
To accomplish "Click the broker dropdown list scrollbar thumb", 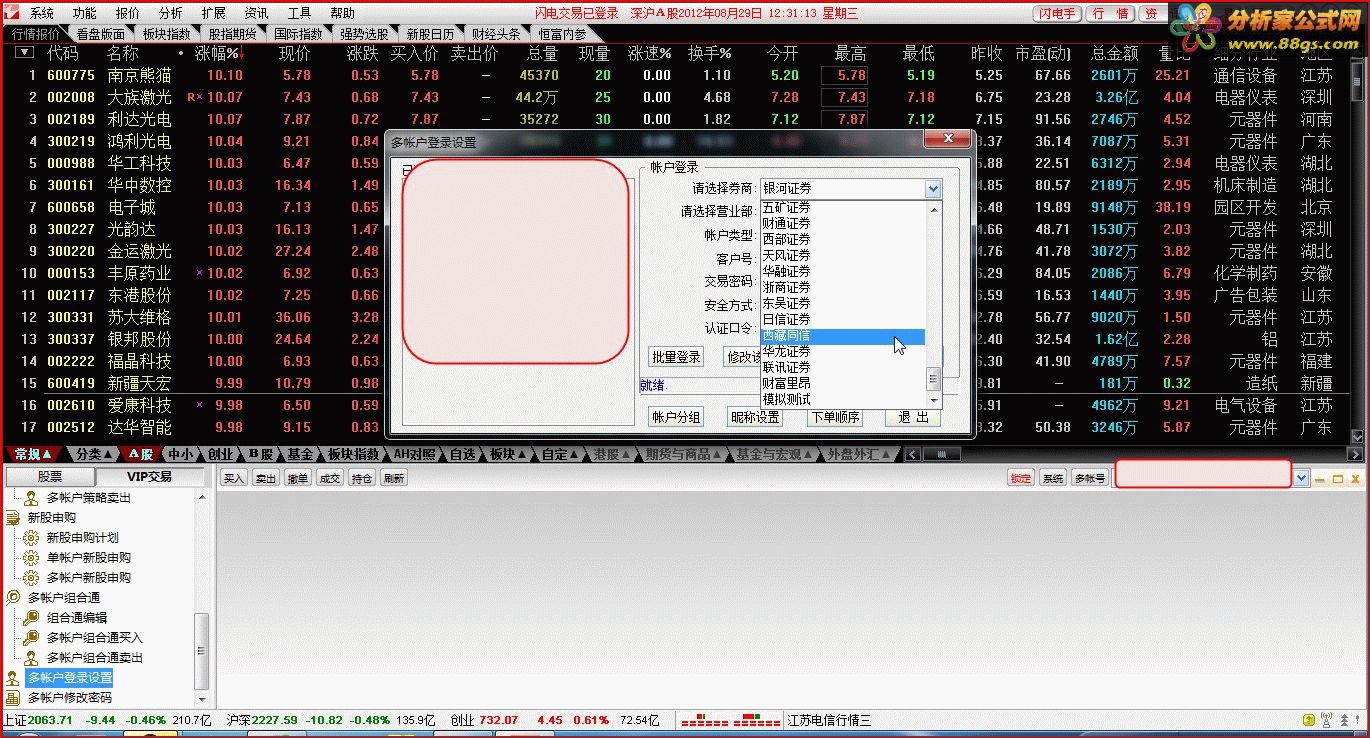I will 934,379.
